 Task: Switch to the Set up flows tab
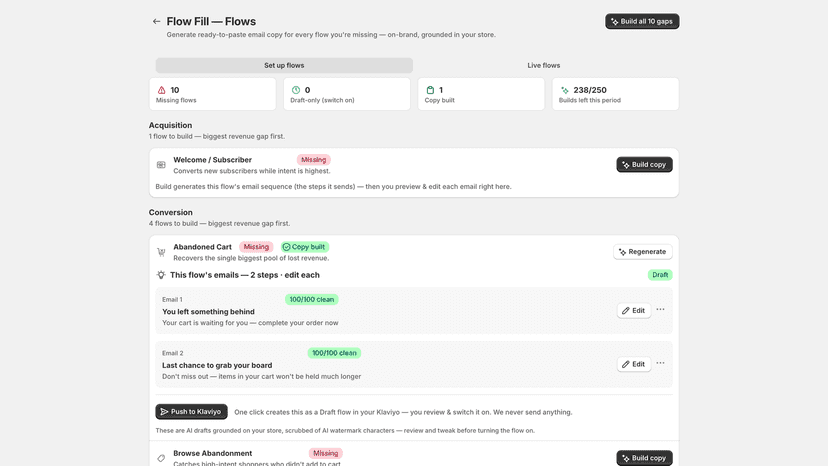(x=284, y=66)
